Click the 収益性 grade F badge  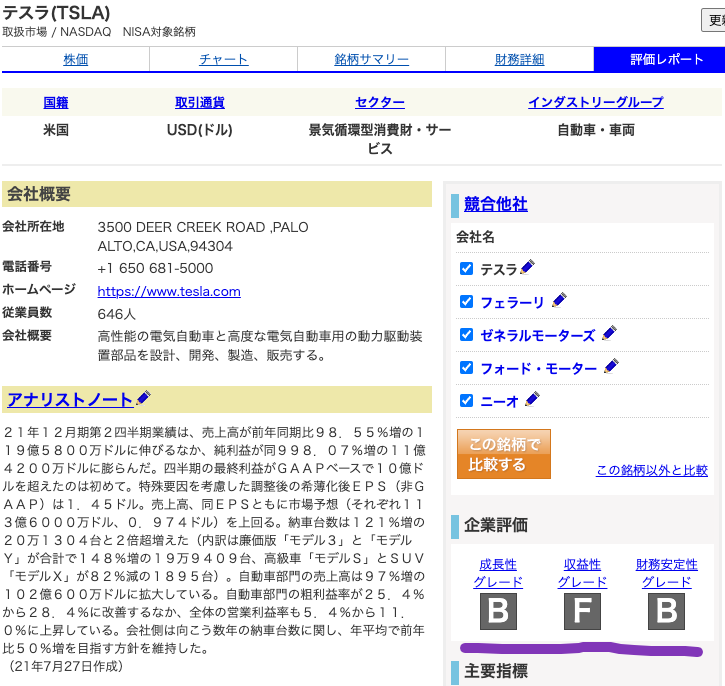coord(582,611)
